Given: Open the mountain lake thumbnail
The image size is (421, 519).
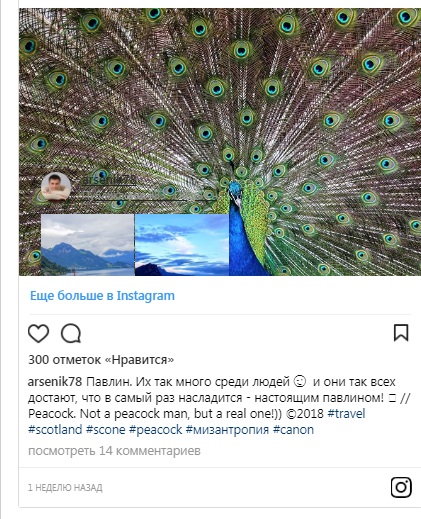Looking at the screenshot, I should [87, 245].
